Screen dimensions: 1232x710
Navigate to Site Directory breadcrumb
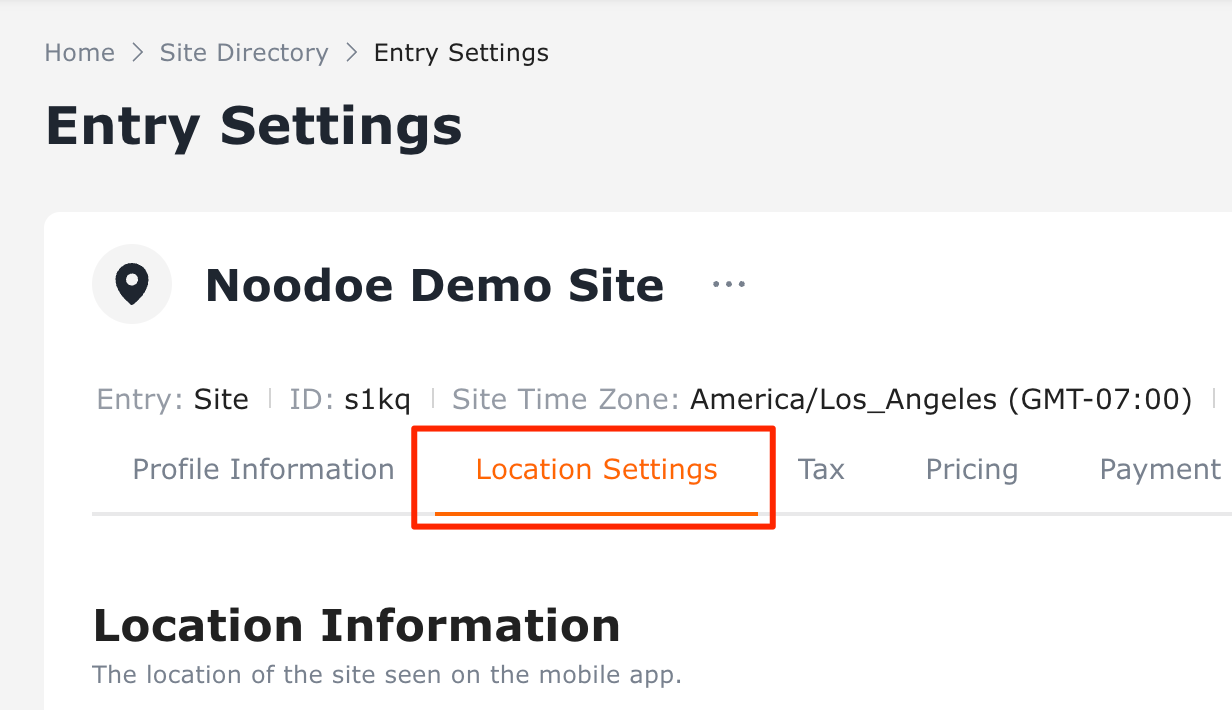click(244, 53)
